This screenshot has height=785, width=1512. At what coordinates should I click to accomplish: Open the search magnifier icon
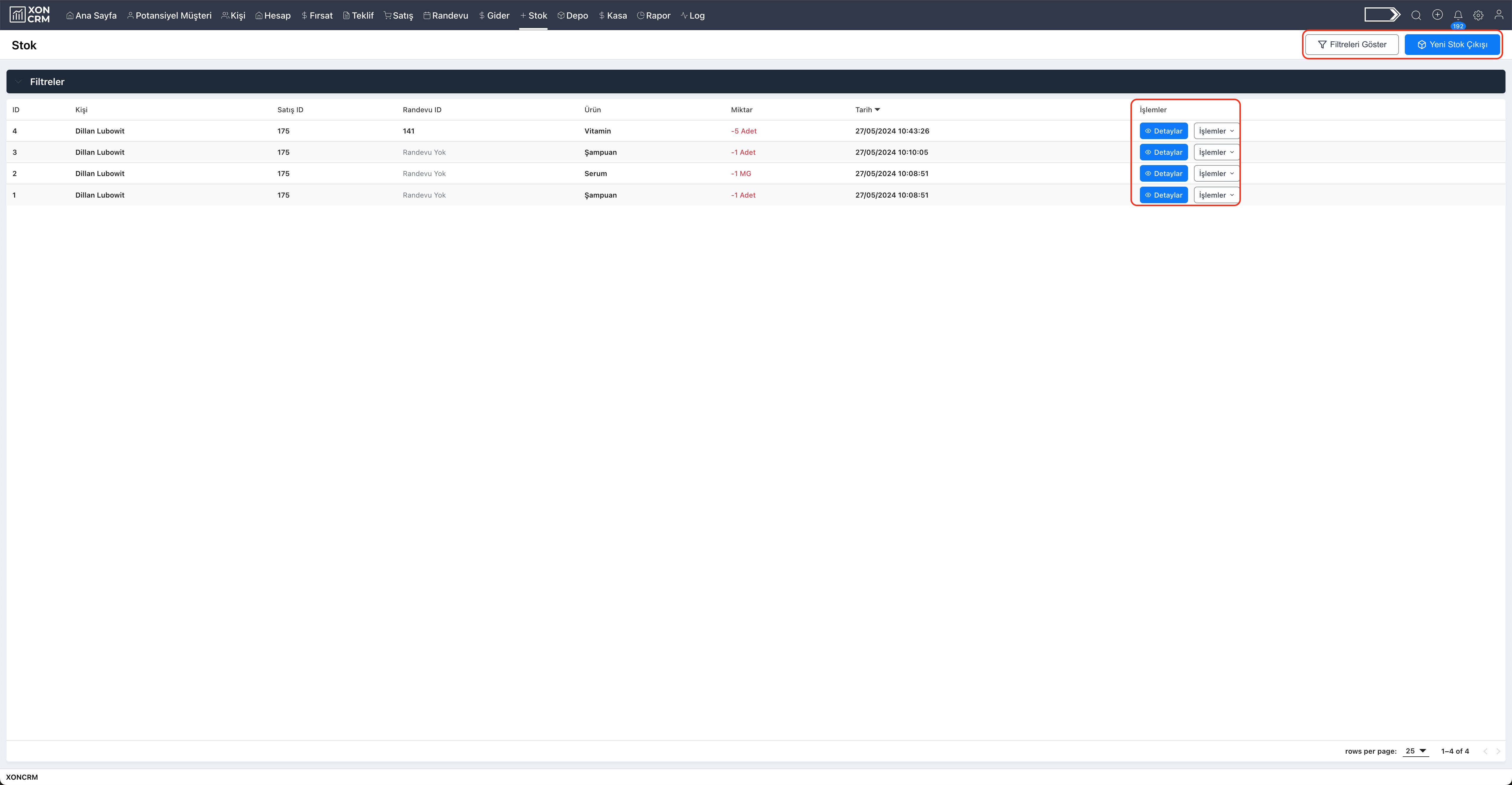pyautogui.click(x=1416, y=15)
